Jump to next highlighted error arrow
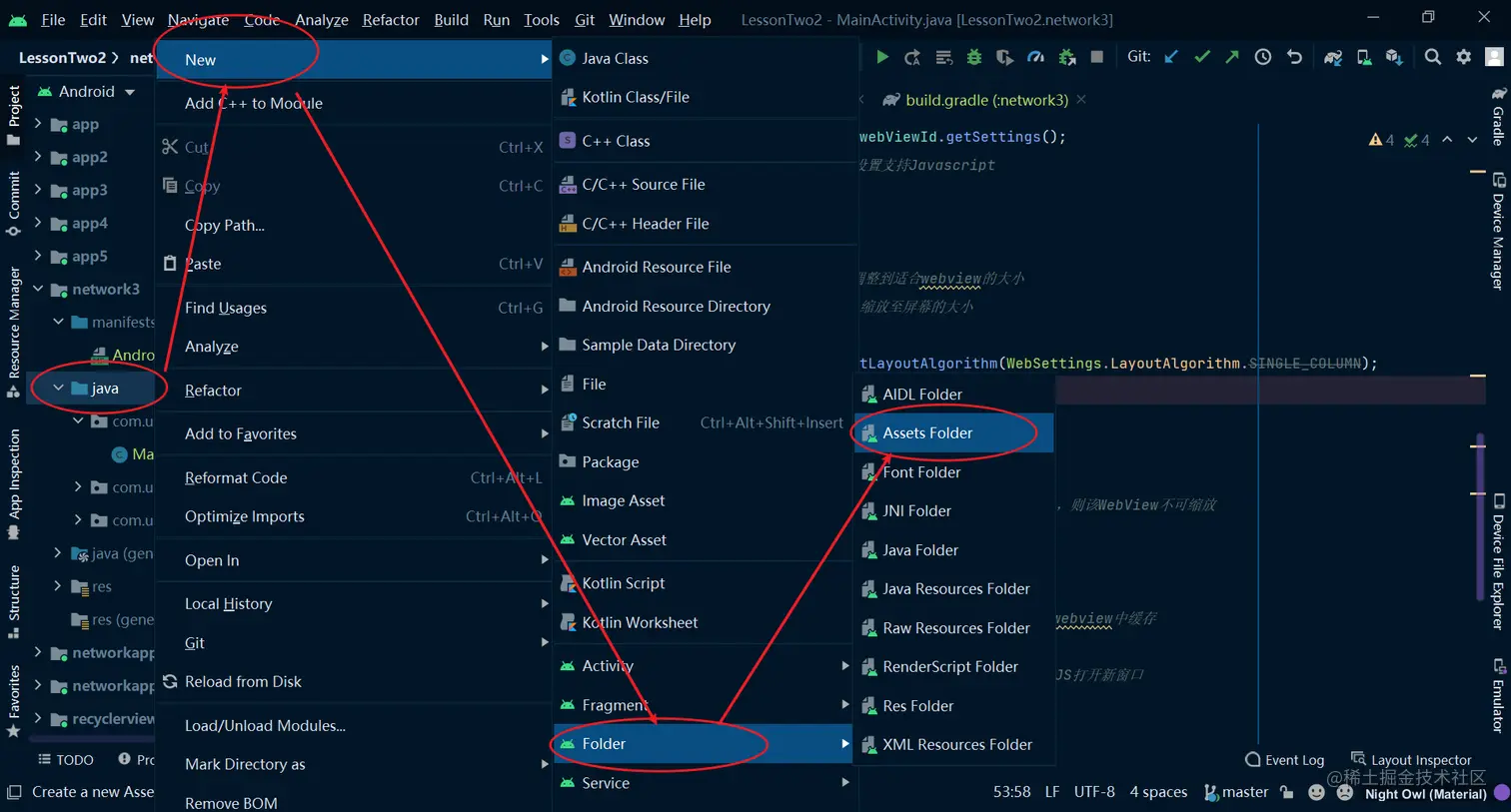Screen dimensions: 1511x812 pyautogui.click(x=1472, y=140)
